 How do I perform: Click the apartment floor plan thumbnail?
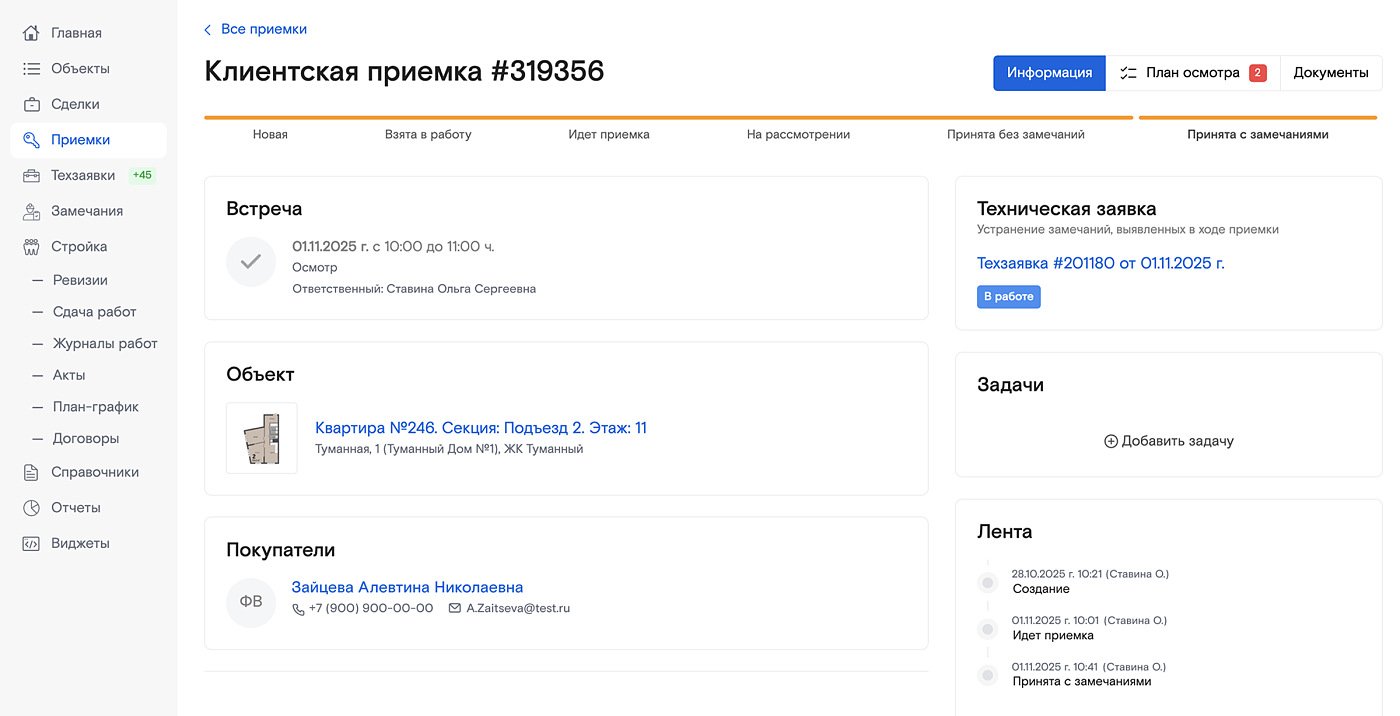[262, 438]
